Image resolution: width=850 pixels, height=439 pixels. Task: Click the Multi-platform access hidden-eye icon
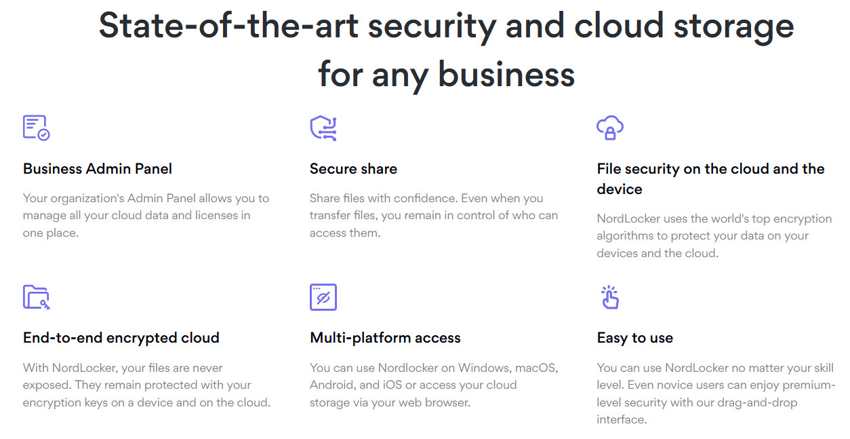(x=323, y=297)
